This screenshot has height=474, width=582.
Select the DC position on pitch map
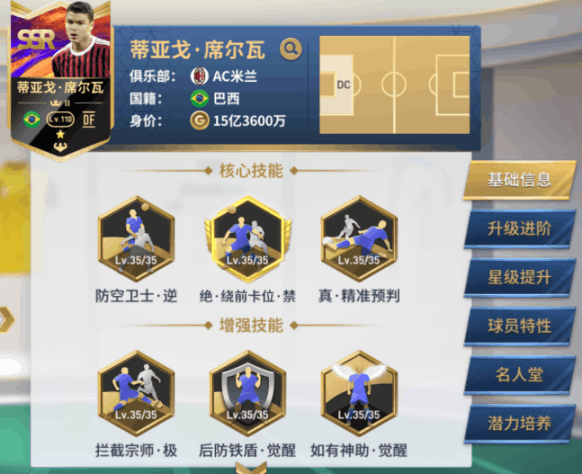(x=343, y=85)
